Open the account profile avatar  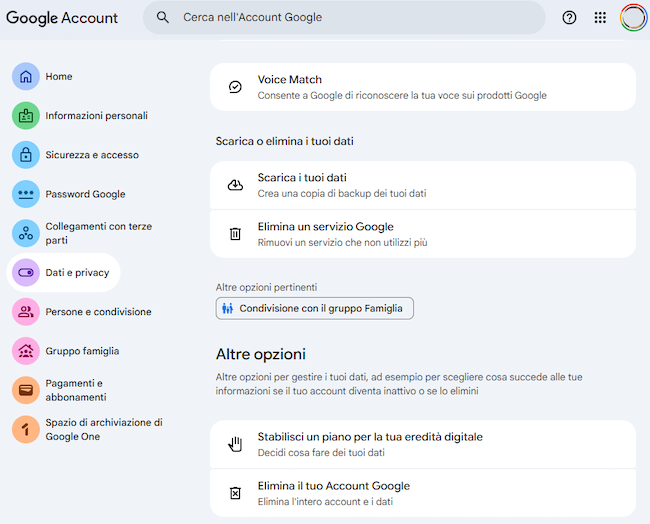click(633, 18)
